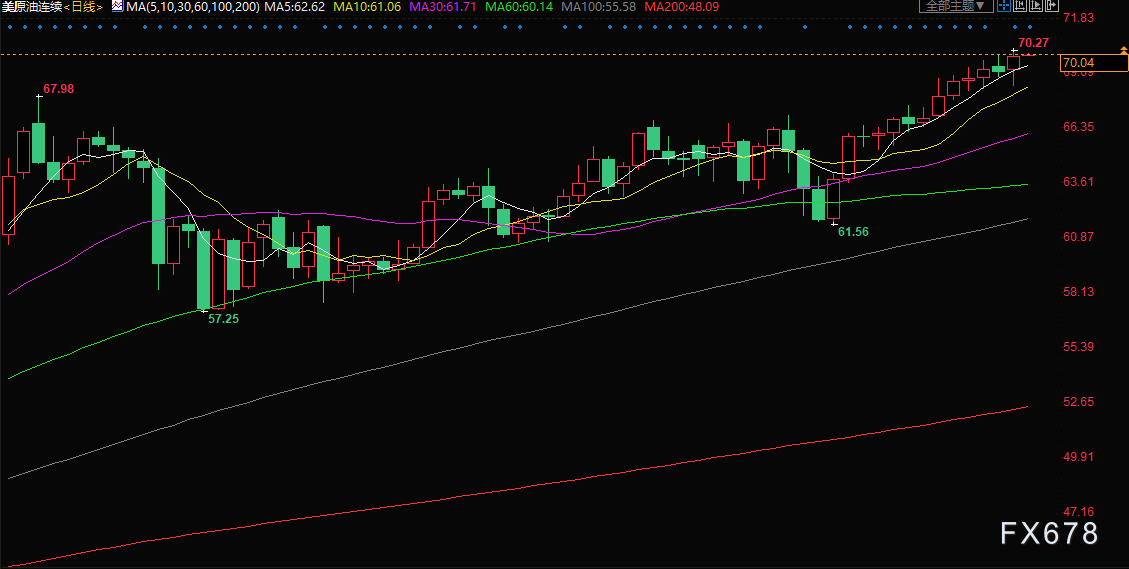Click the MA indicator chart icon
1129x569 pixels.
tap(117, 7)
